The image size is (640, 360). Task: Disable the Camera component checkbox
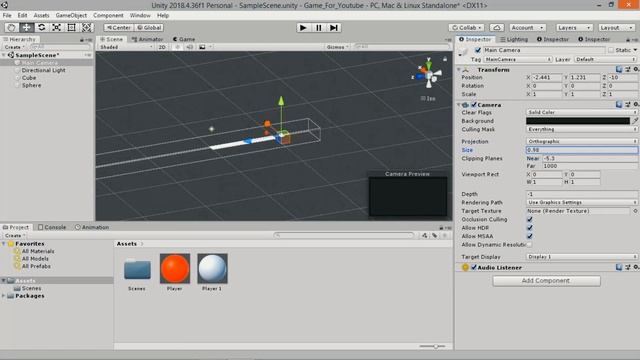pyautogui.click(x=474, y=105)
